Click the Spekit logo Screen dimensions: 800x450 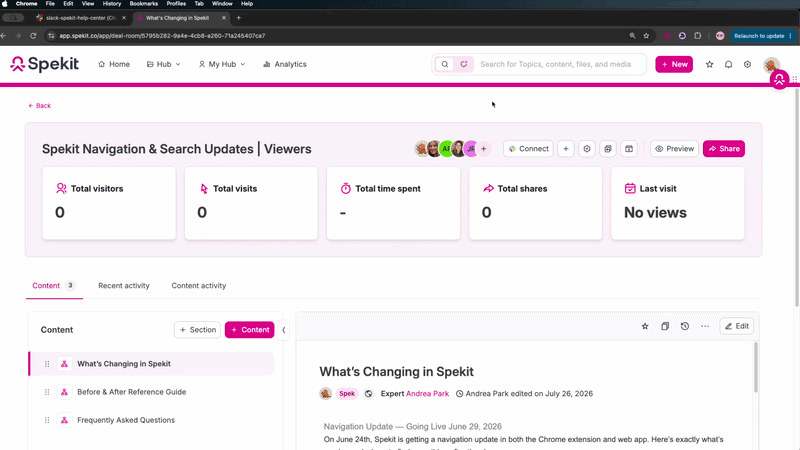pos(44,64)
